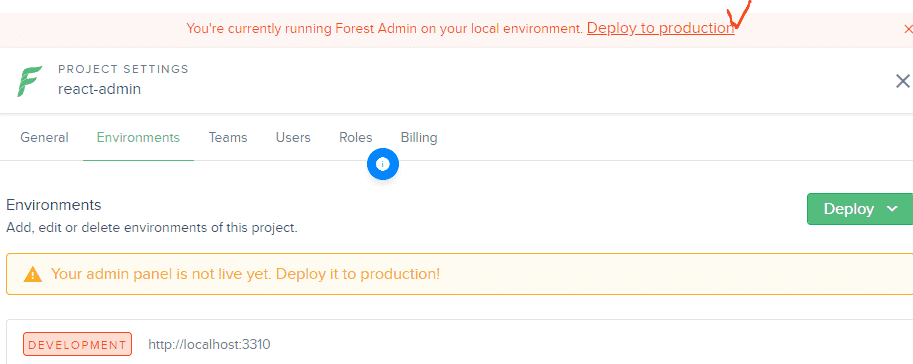Click the PROJECT SETTINGS header label
Image resolution: width=913 pixels, height=364 pixels.
coord(123,69)
